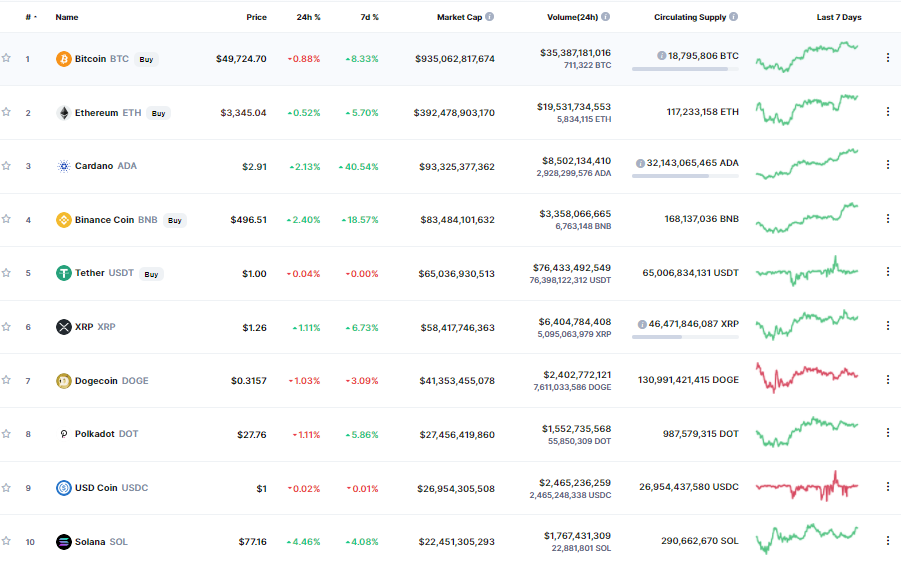Click the Polkadot DOT name link
This screenshot has height=567, width=901.
106,434
